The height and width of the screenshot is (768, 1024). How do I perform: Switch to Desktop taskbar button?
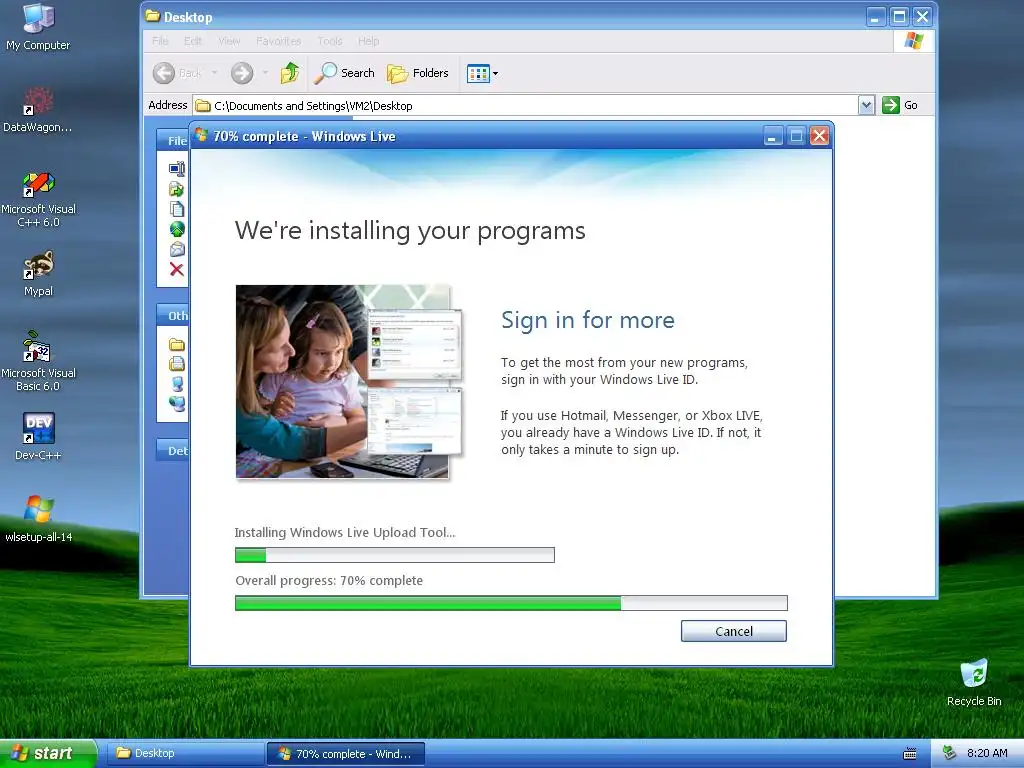point(184,754)
